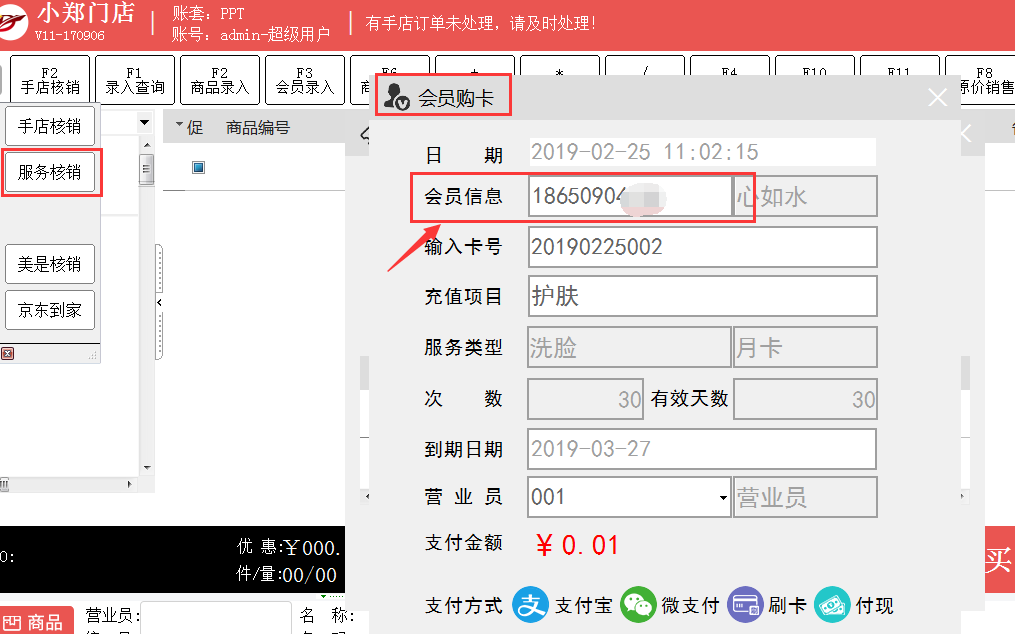The height and width of the screenshot is (634, 1015).
Task: Click the 商品 tab at bottom left
Action: 36,622
